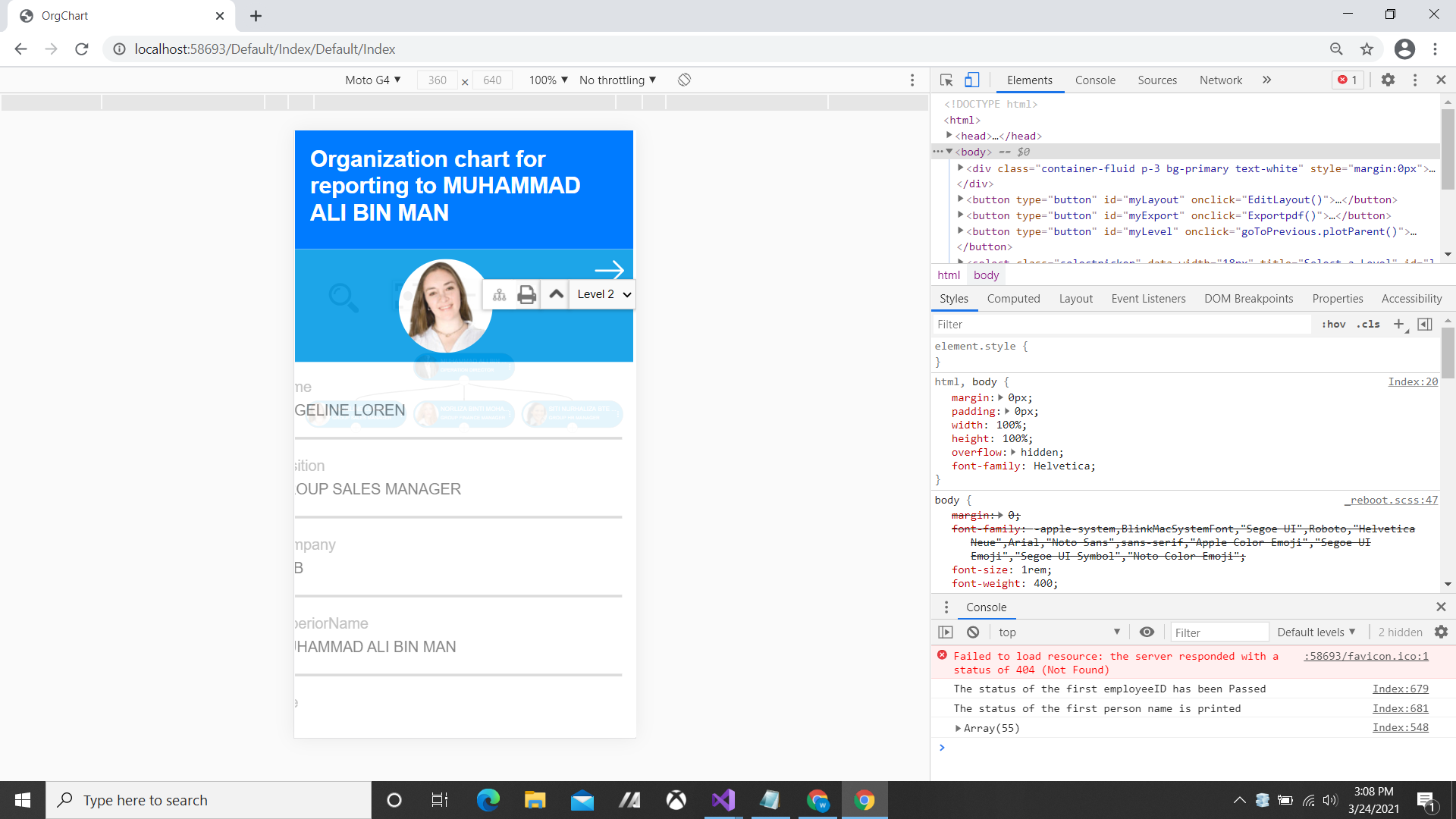Open the top context dropdown

coord(1059,632)
